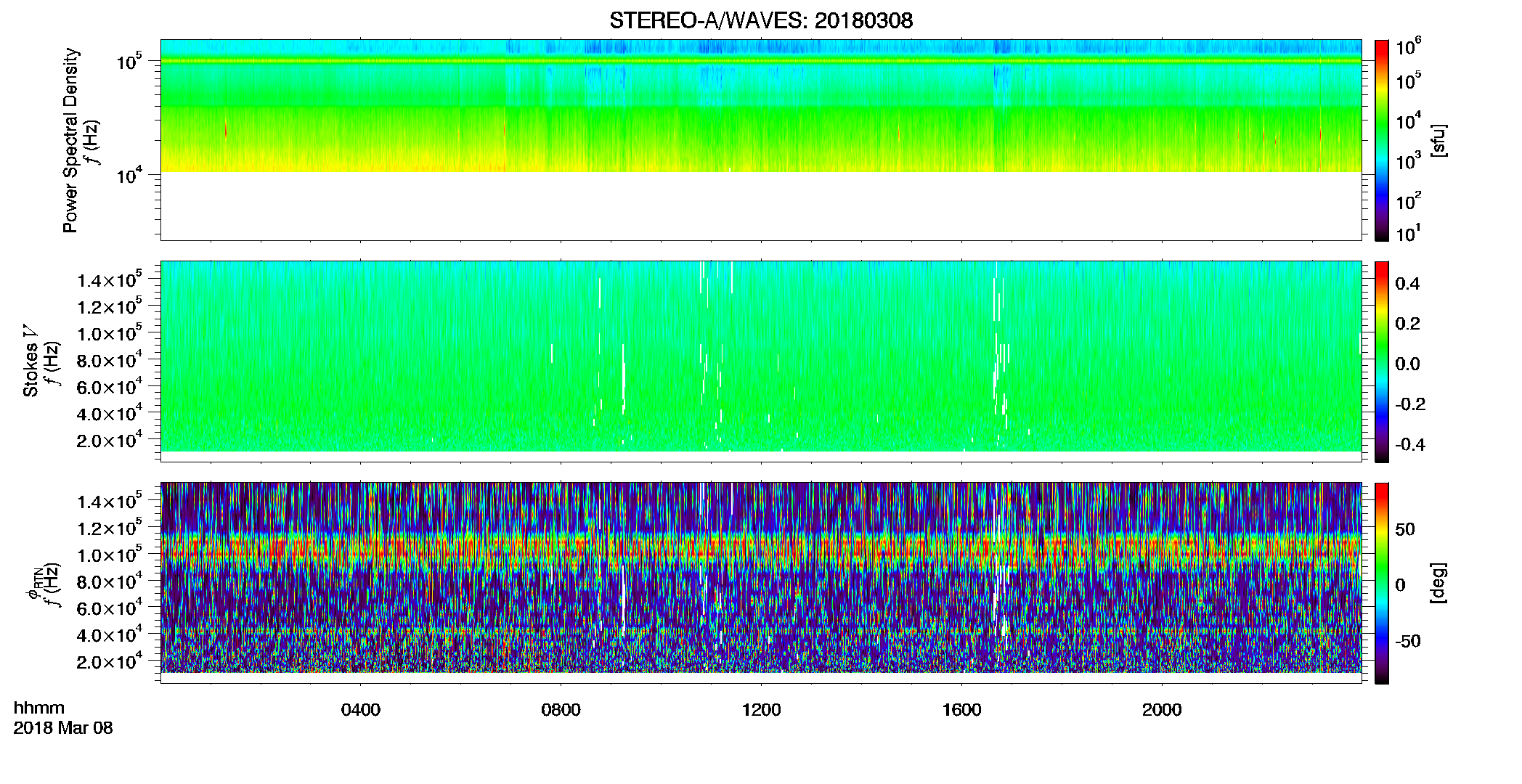This screenshot has width=1522, height=784.
Task: Click the power spectral density color bar
Action: click(1382, 140)
